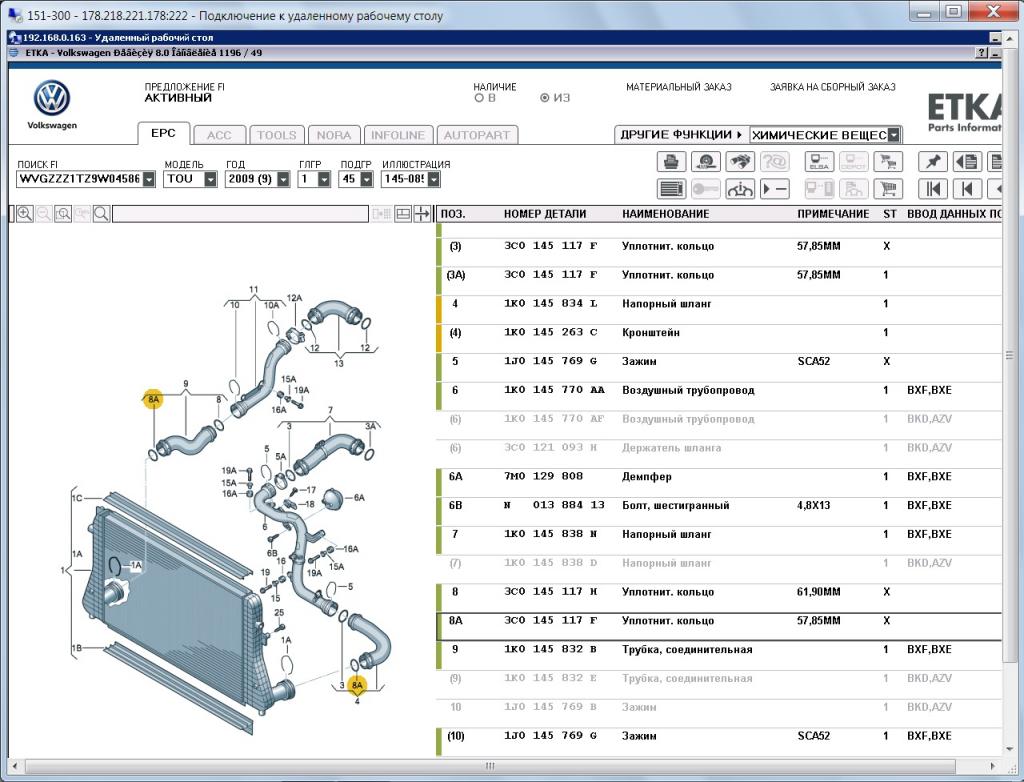1024x782 pixels.
Task: Click yellow 8A callout near part 4
Action: click(357, 685)
